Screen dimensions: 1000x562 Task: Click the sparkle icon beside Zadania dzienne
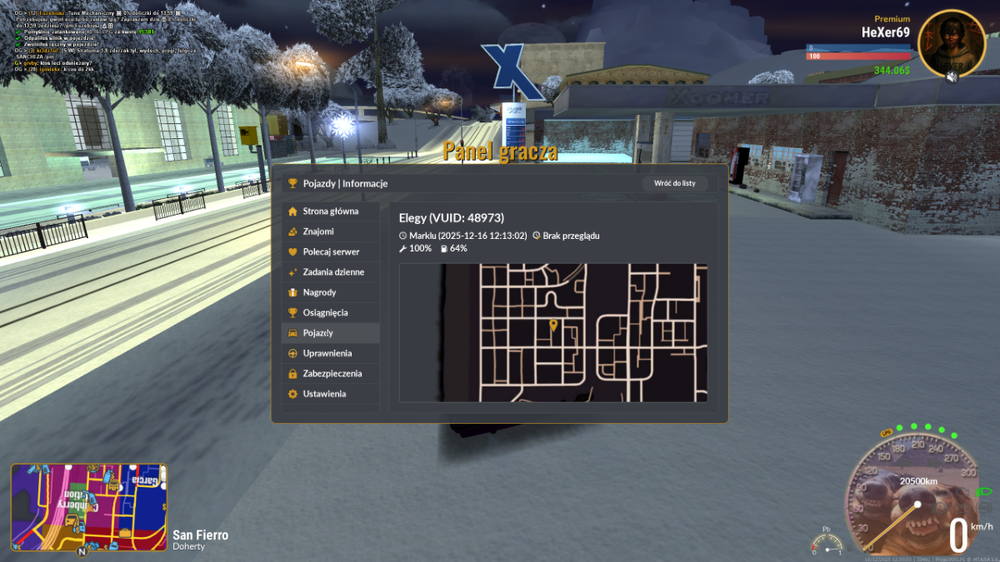(x=293, y=272)
